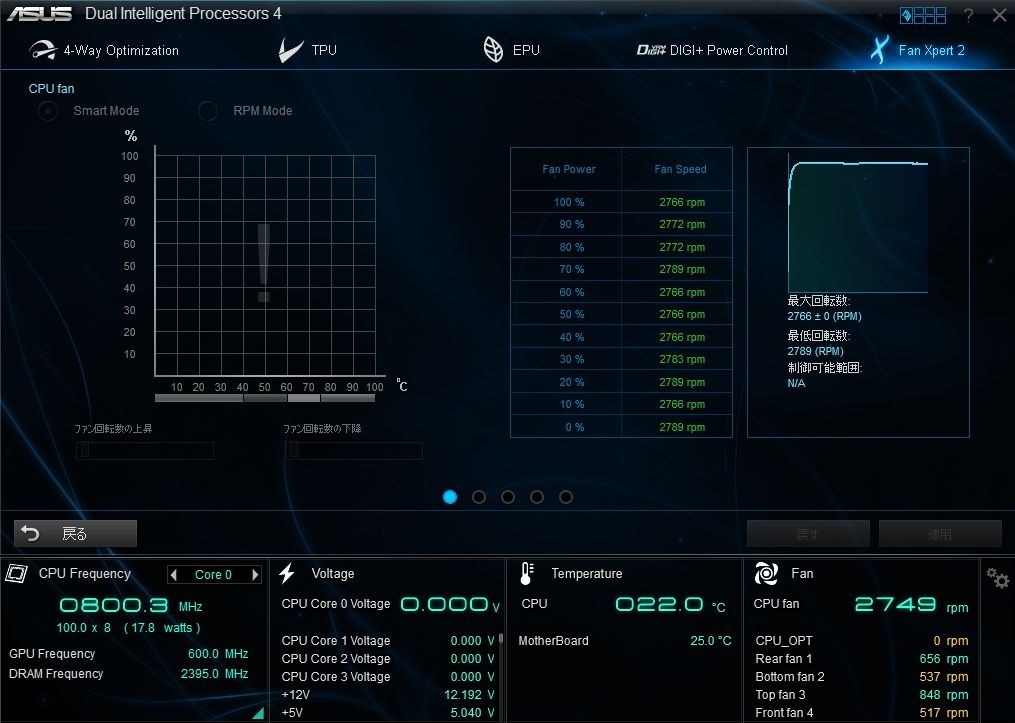1015x723 pixels.
Task: Close the Dual Intelligent Processors window
Action: 999,16
